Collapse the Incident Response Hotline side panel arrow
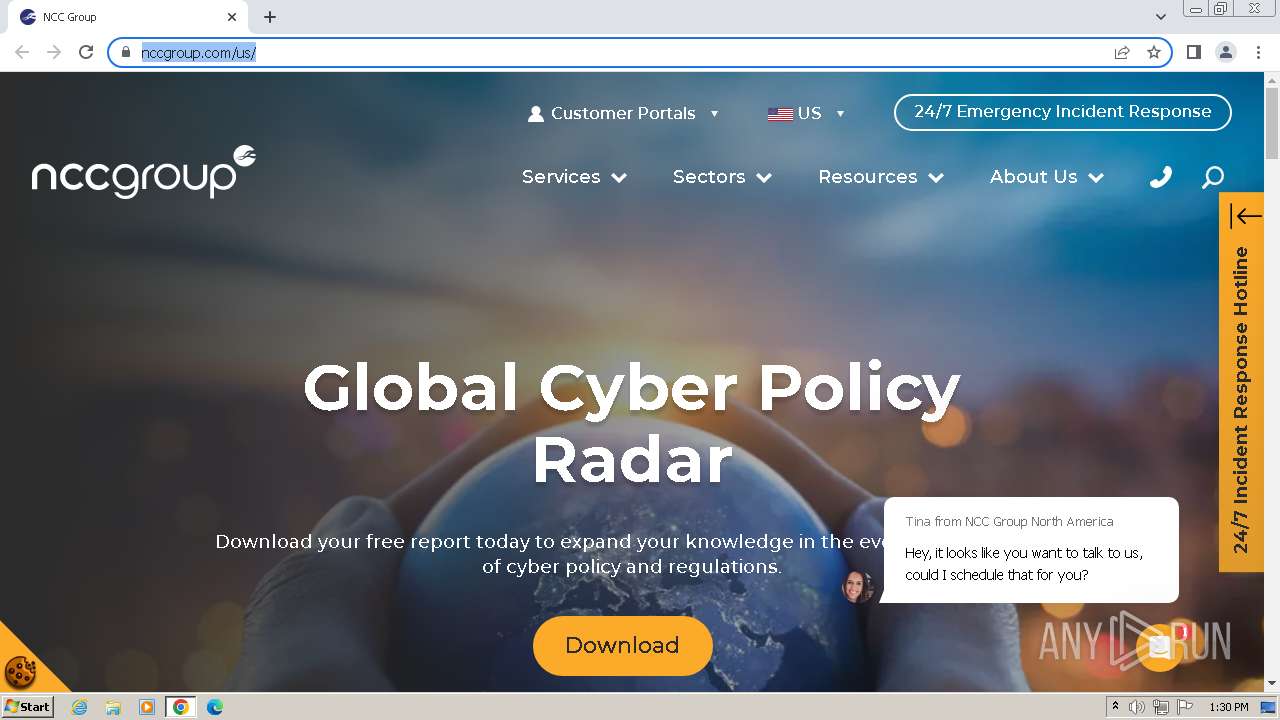 [1246, 216]
